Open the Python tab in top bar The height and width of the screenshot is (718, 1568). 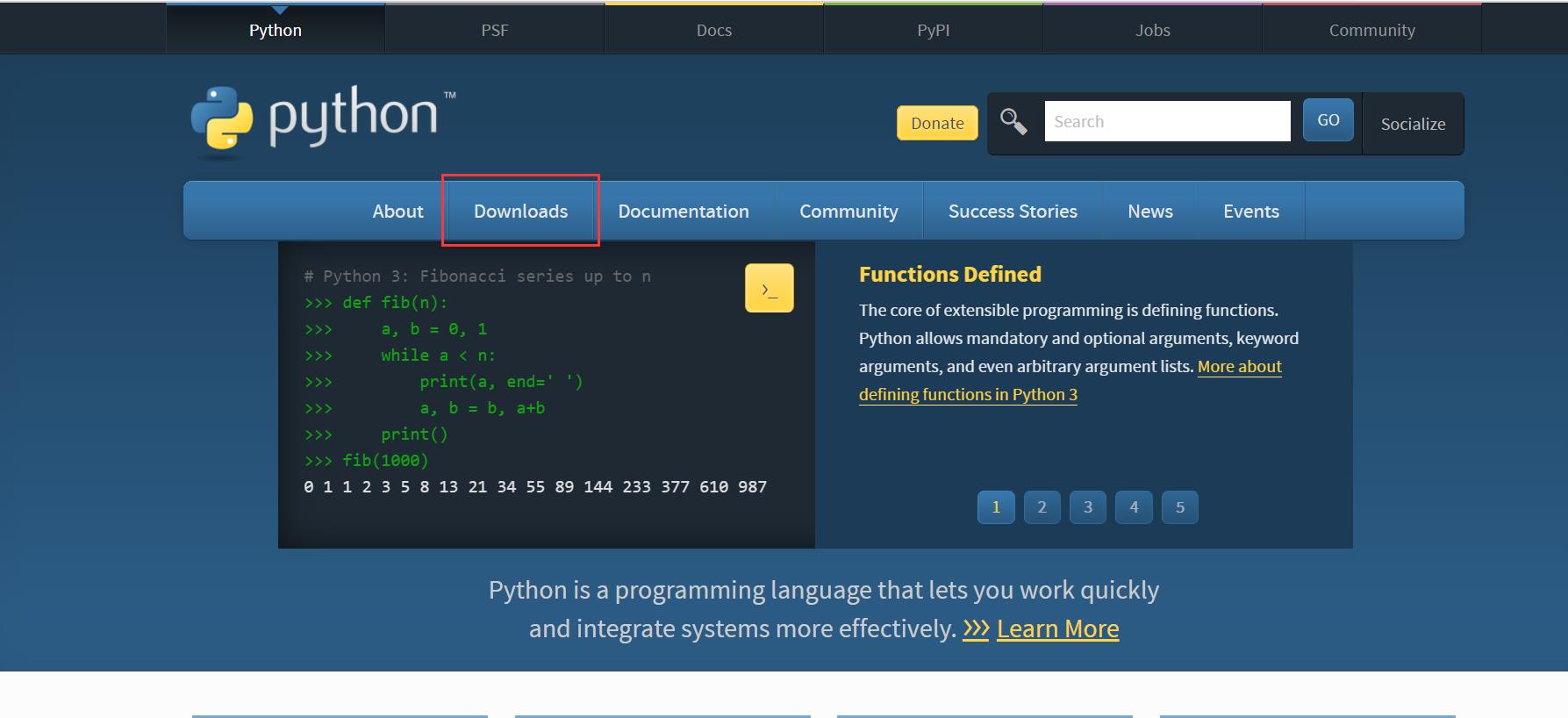pos(276,30)
